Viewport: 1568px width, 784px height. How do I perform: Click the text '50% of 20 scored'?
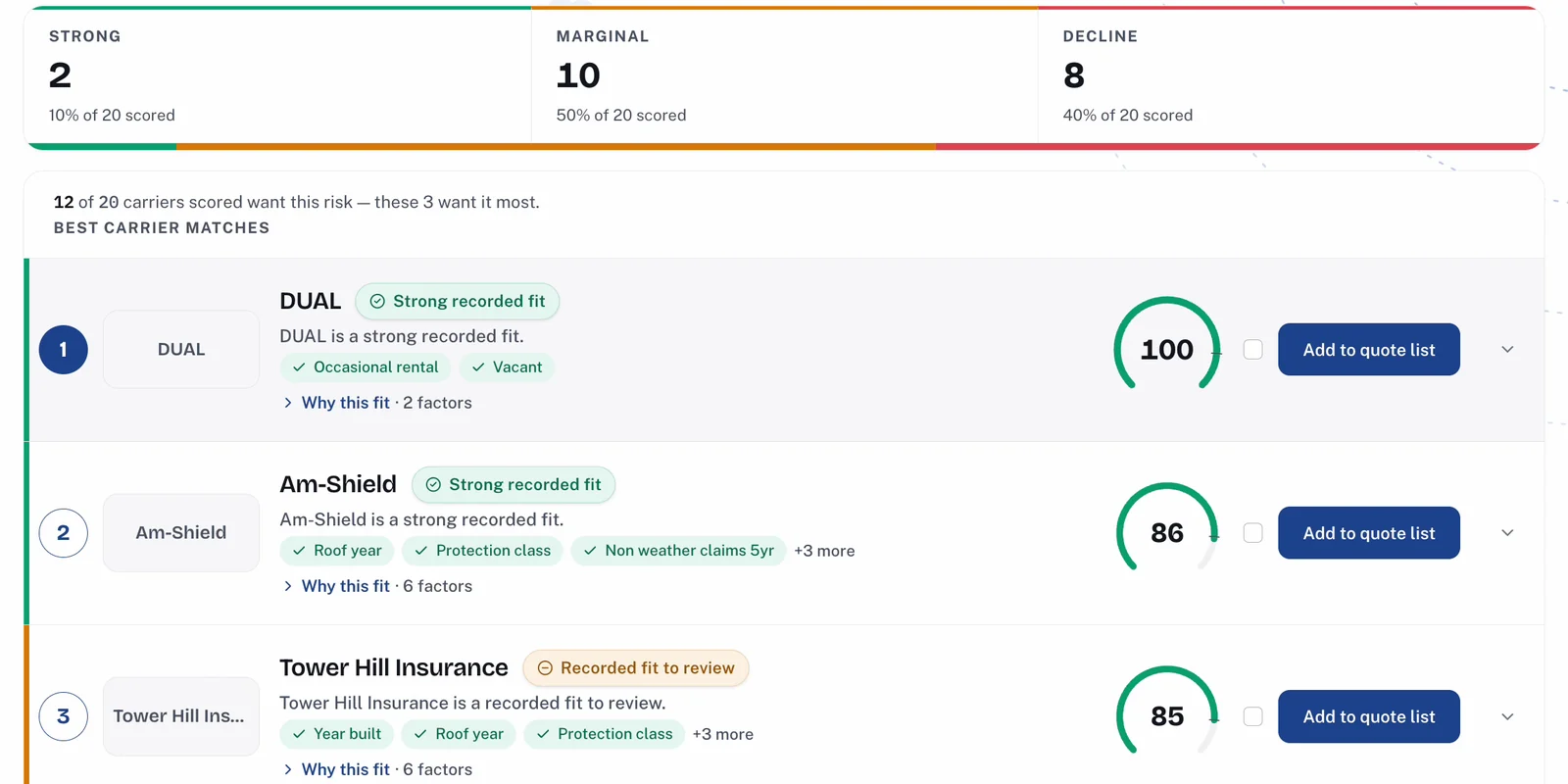(621, 115)
